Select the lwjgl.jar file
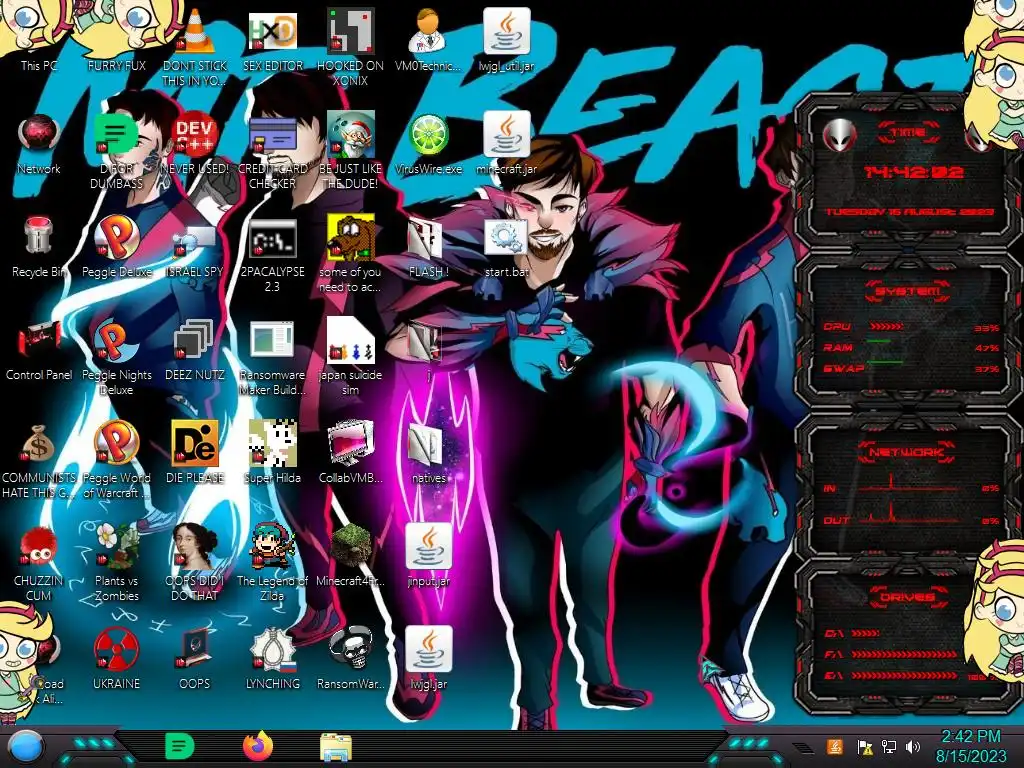This screenshot has height=768, width=1024. (428, 650)
